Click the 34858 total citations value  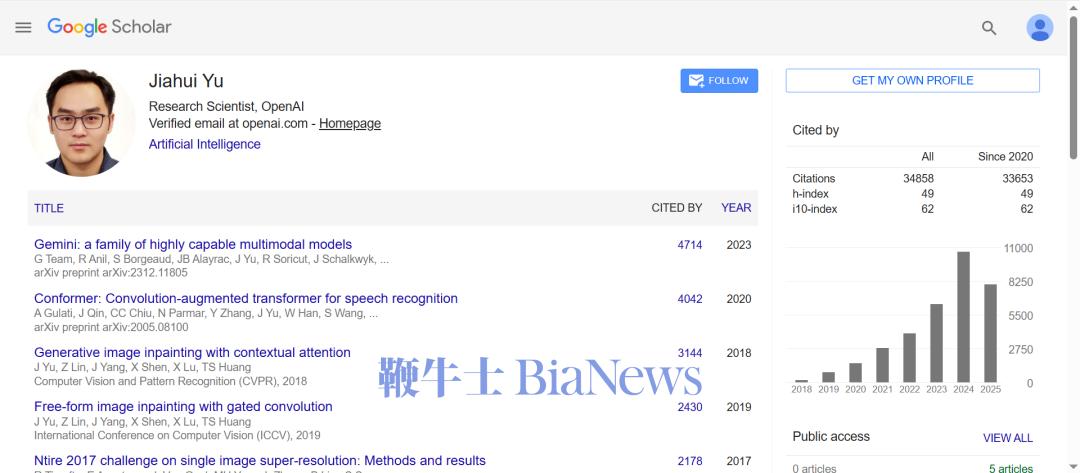(918, 178)
